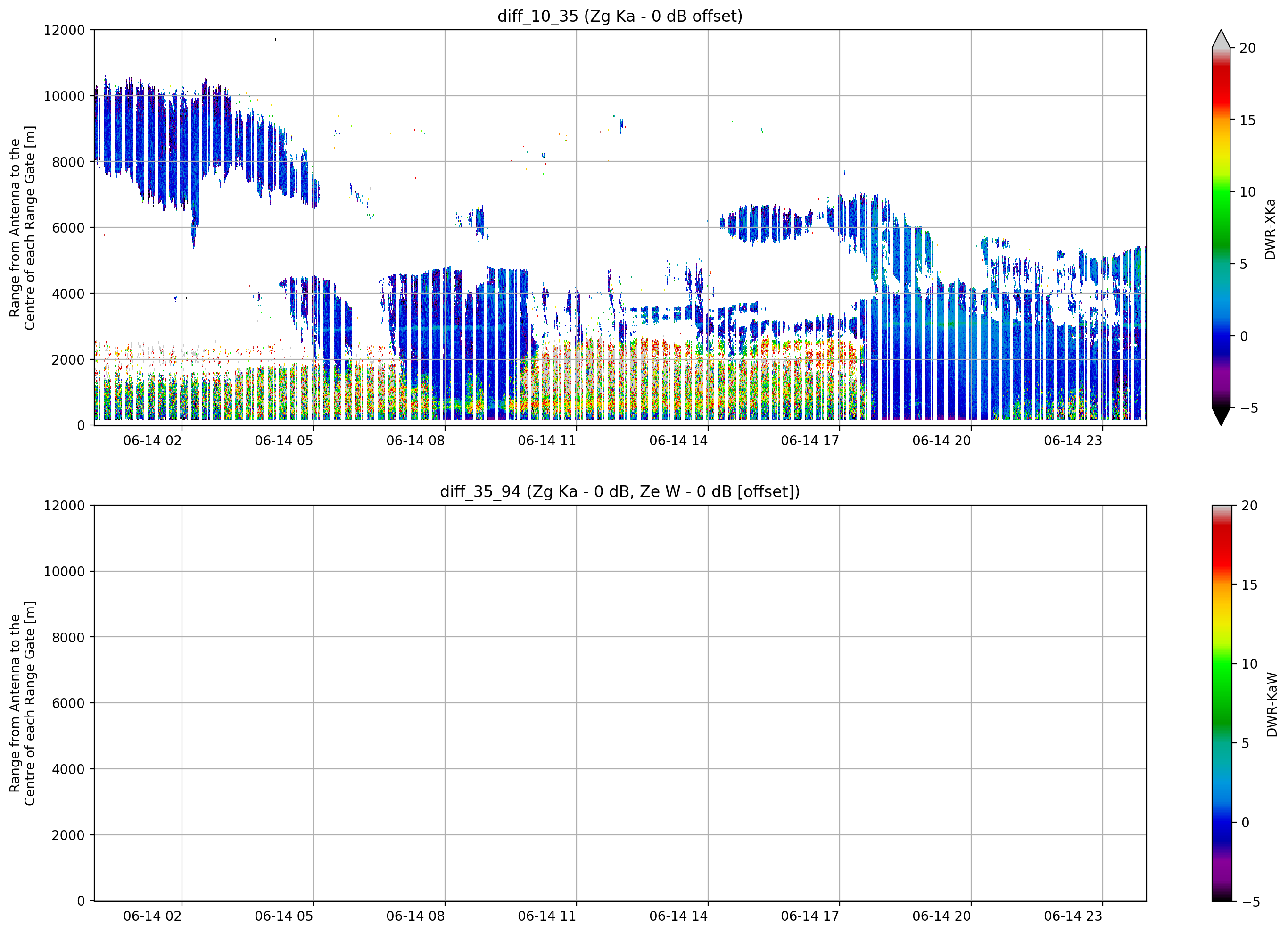Viewport: 1288px width, 933px height.
Task: Click the 20 tick label on DWR-XKa colorbar
Action: point(1247,48)
